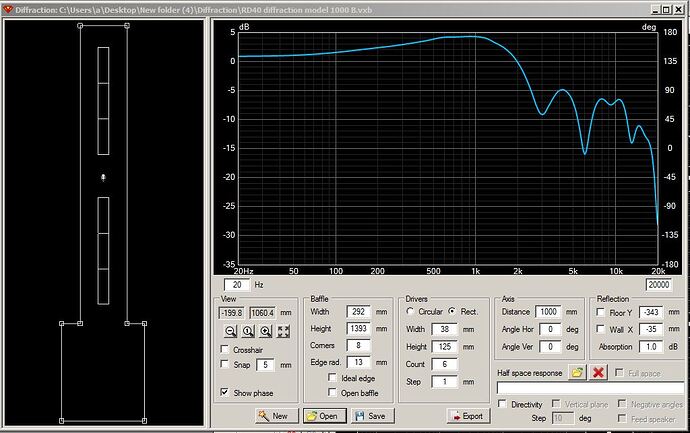Enable the Directivity checkbox
690x433 pixels.
tap(501, 403)
